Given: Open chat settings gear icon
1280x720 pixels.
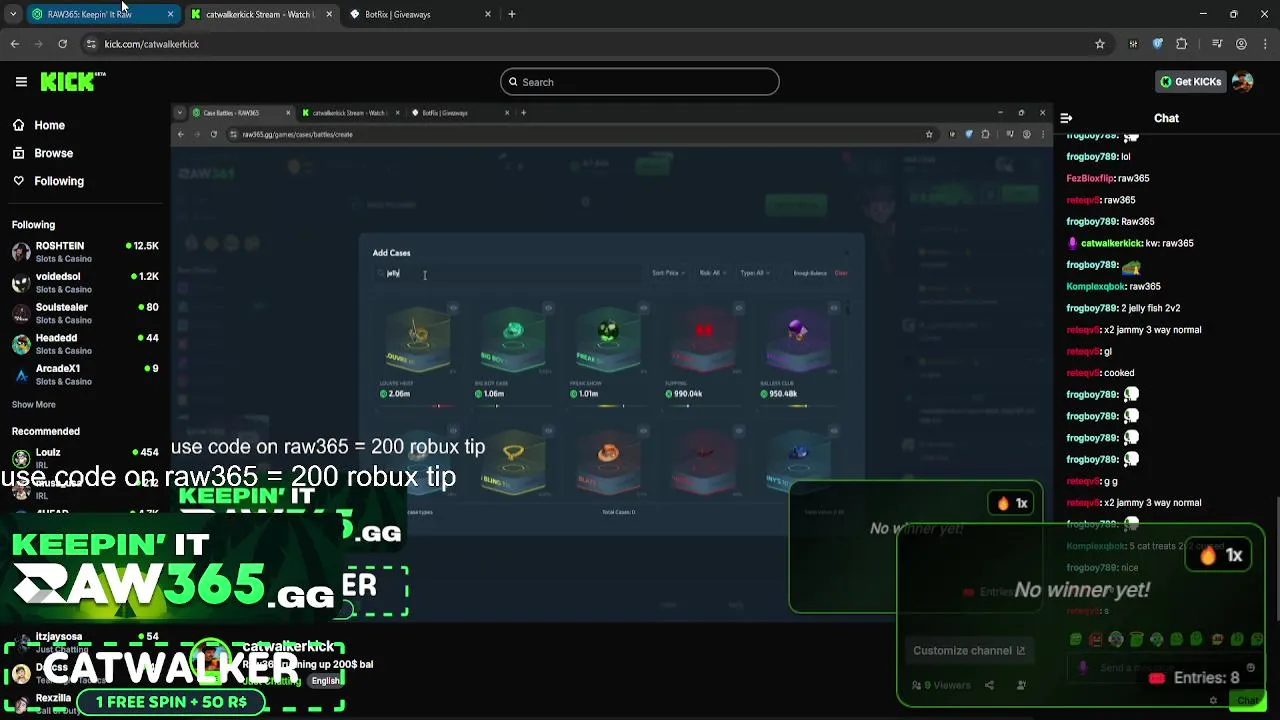Looking at the screenshot, I should click(1213, 700).
